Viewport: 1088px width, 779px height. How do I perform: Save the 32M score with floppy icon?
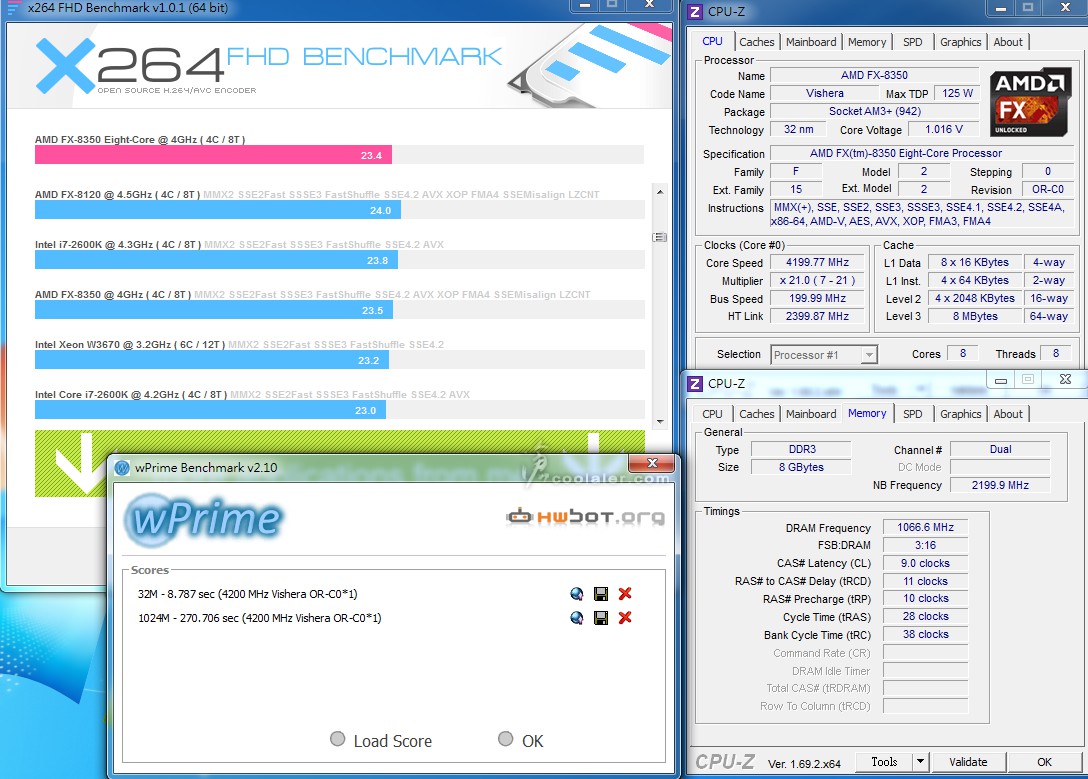point(601,594)
